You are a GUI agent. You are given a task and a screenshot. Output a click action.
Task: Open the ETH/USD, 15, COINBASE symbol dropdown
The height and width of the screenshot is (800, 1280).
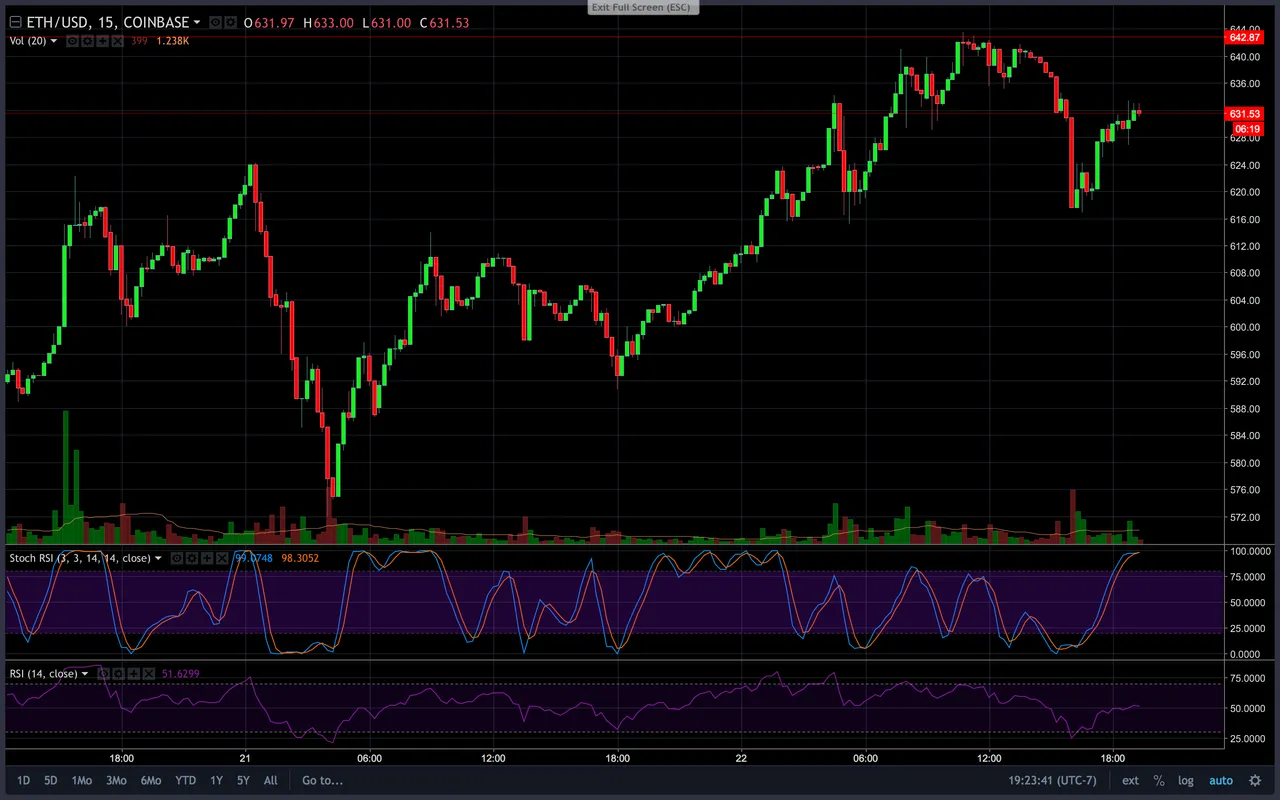click(x=197, y=22)
